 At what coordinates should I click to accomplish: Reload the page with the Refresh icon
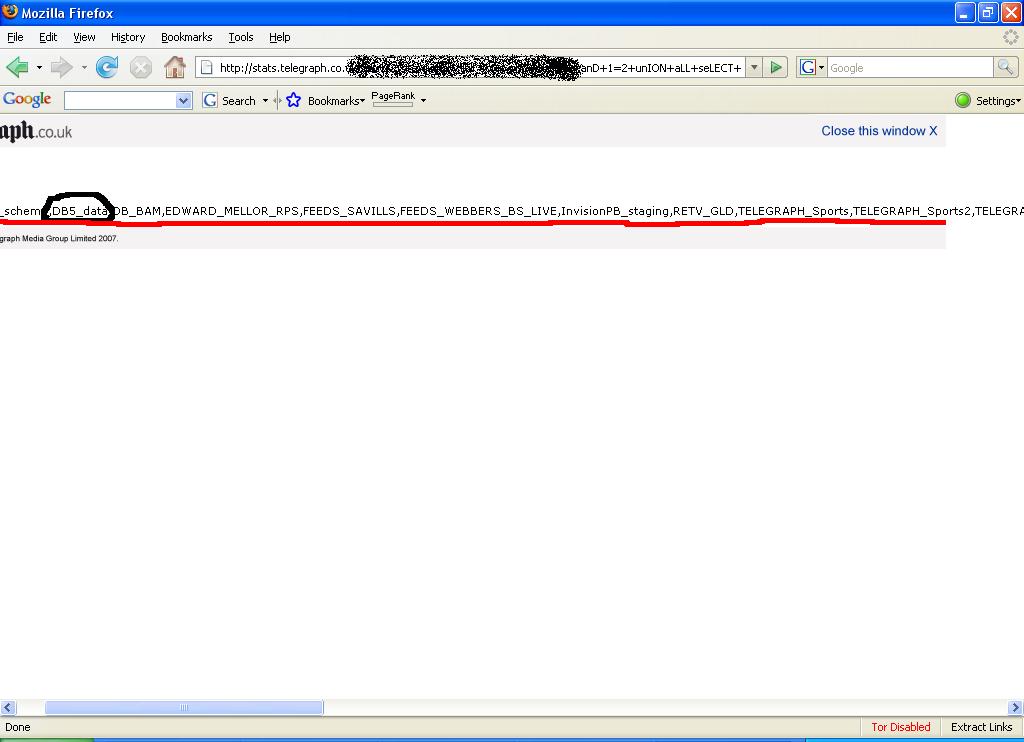tap(107, 67)
